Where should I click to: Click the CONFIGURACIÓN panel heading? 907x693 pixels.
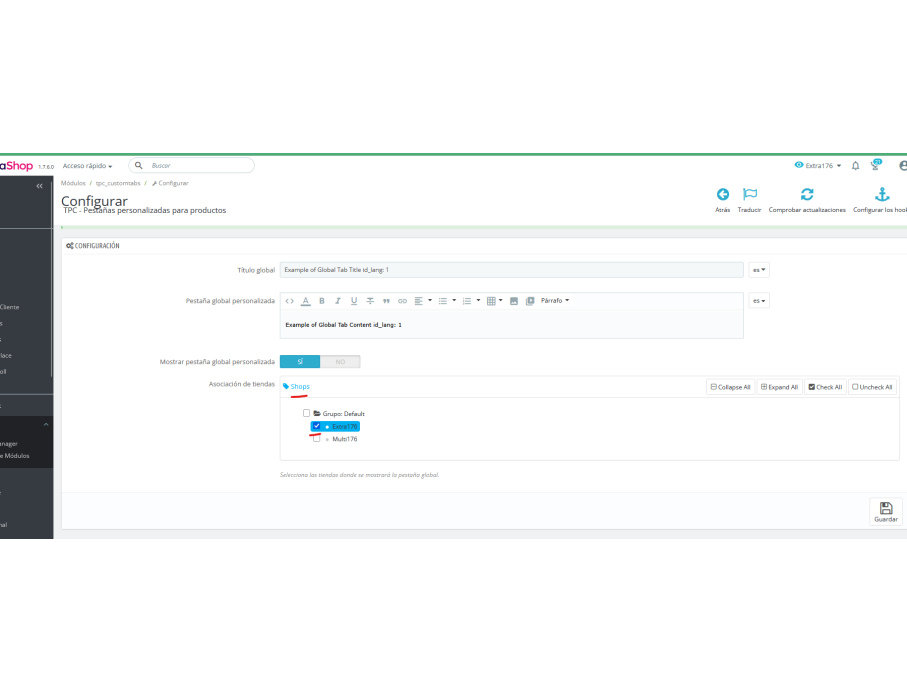click(x=93, y=246)
